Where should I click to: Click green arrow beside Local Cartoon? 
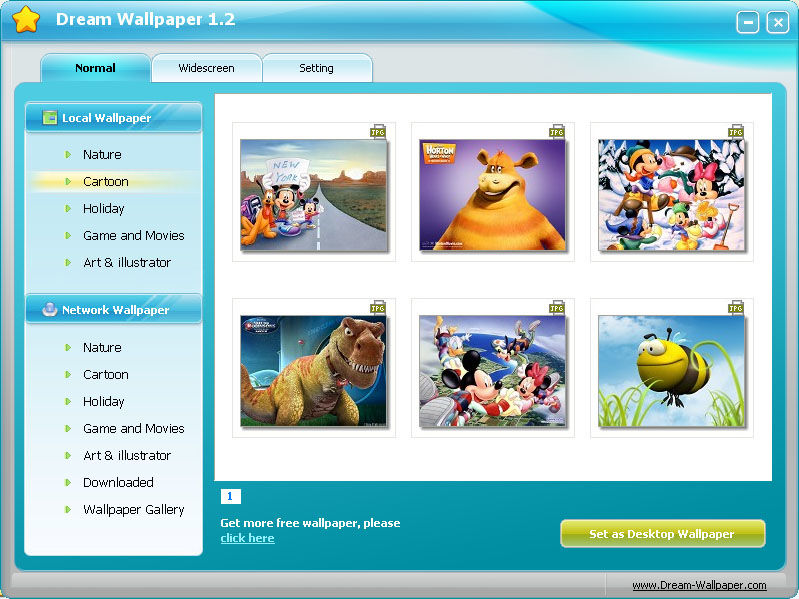point(68,181)
